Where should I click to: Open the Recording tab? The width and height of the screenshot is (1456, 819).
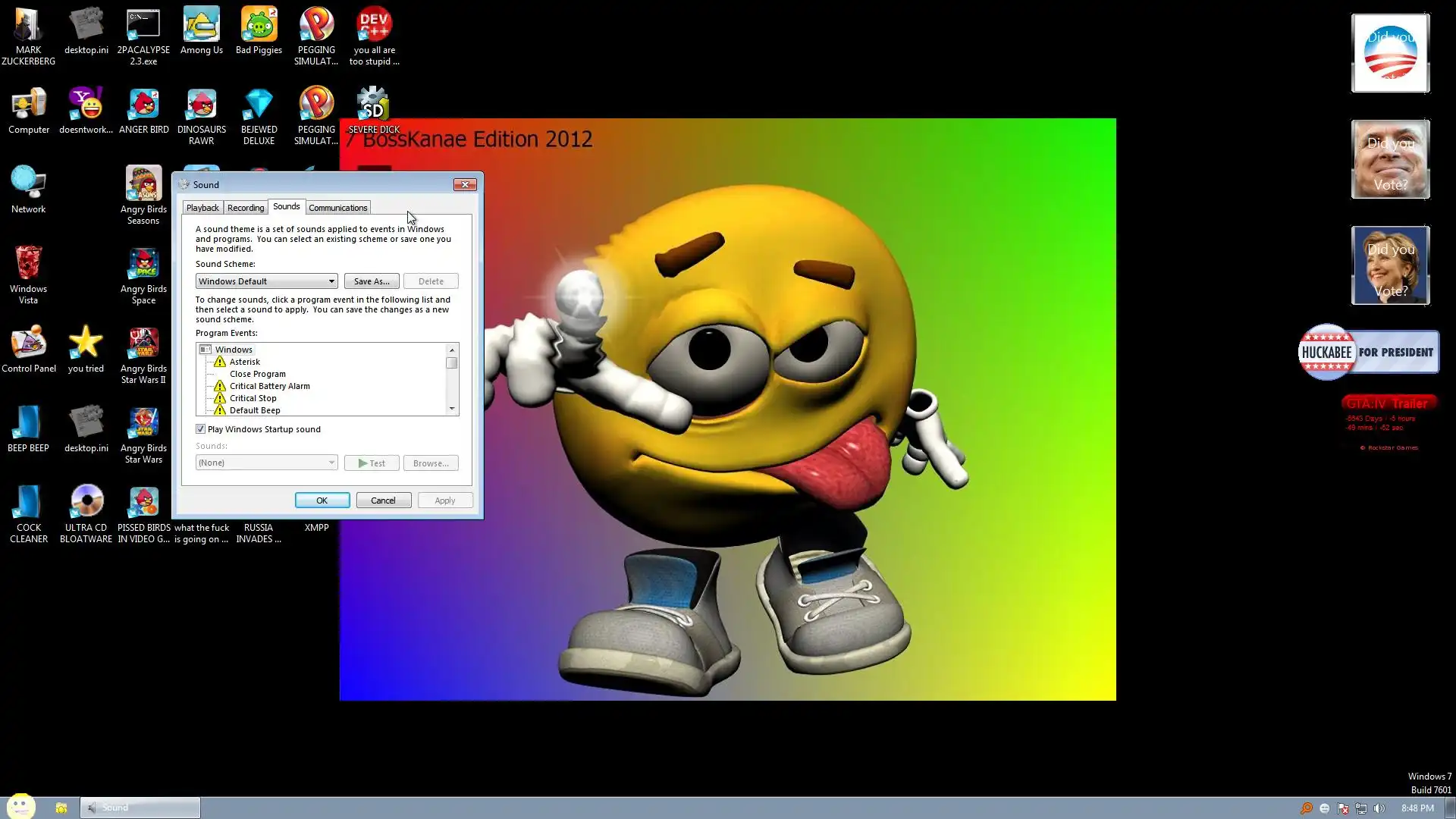click(x=246, y=208)
